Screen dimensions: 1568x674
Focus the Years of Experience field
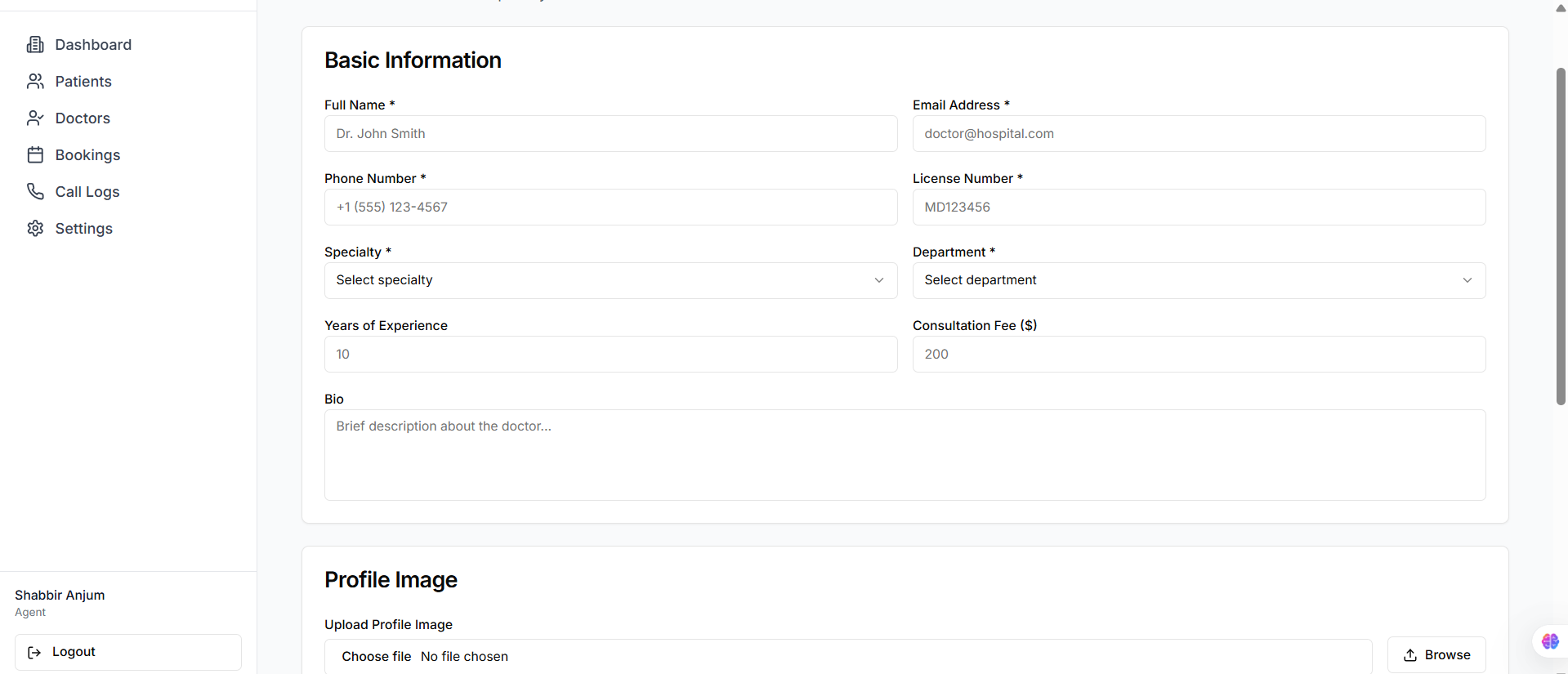610,354
